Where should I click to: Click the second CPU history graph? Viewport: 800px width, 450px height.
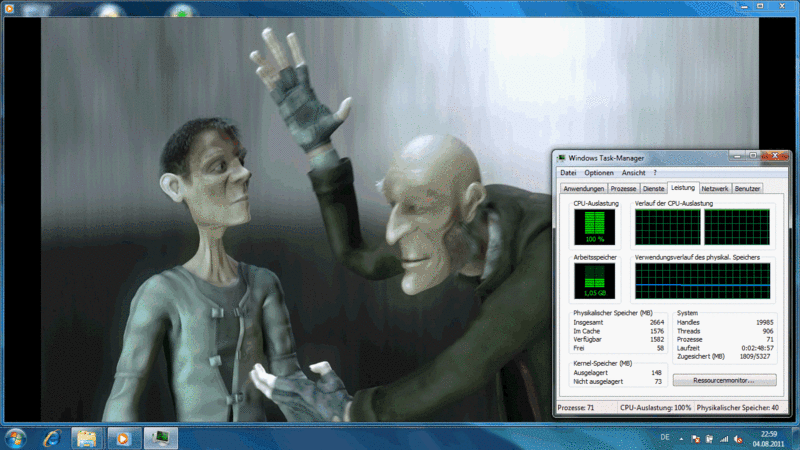pos(737,227)
